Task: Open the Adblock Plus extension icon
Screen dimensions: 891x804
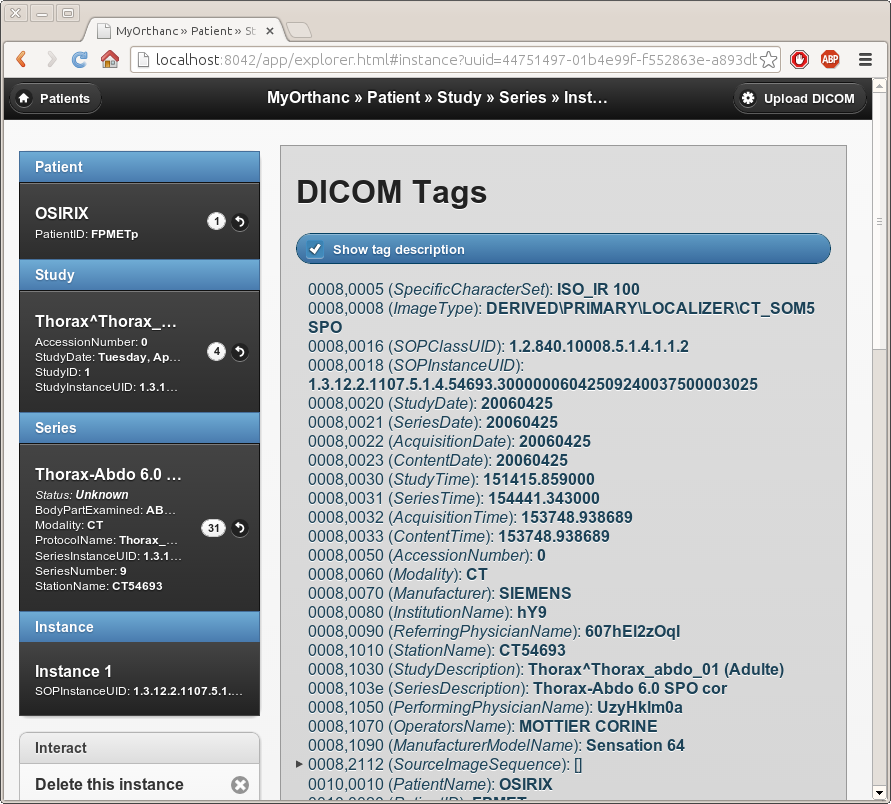Action: 830,59
